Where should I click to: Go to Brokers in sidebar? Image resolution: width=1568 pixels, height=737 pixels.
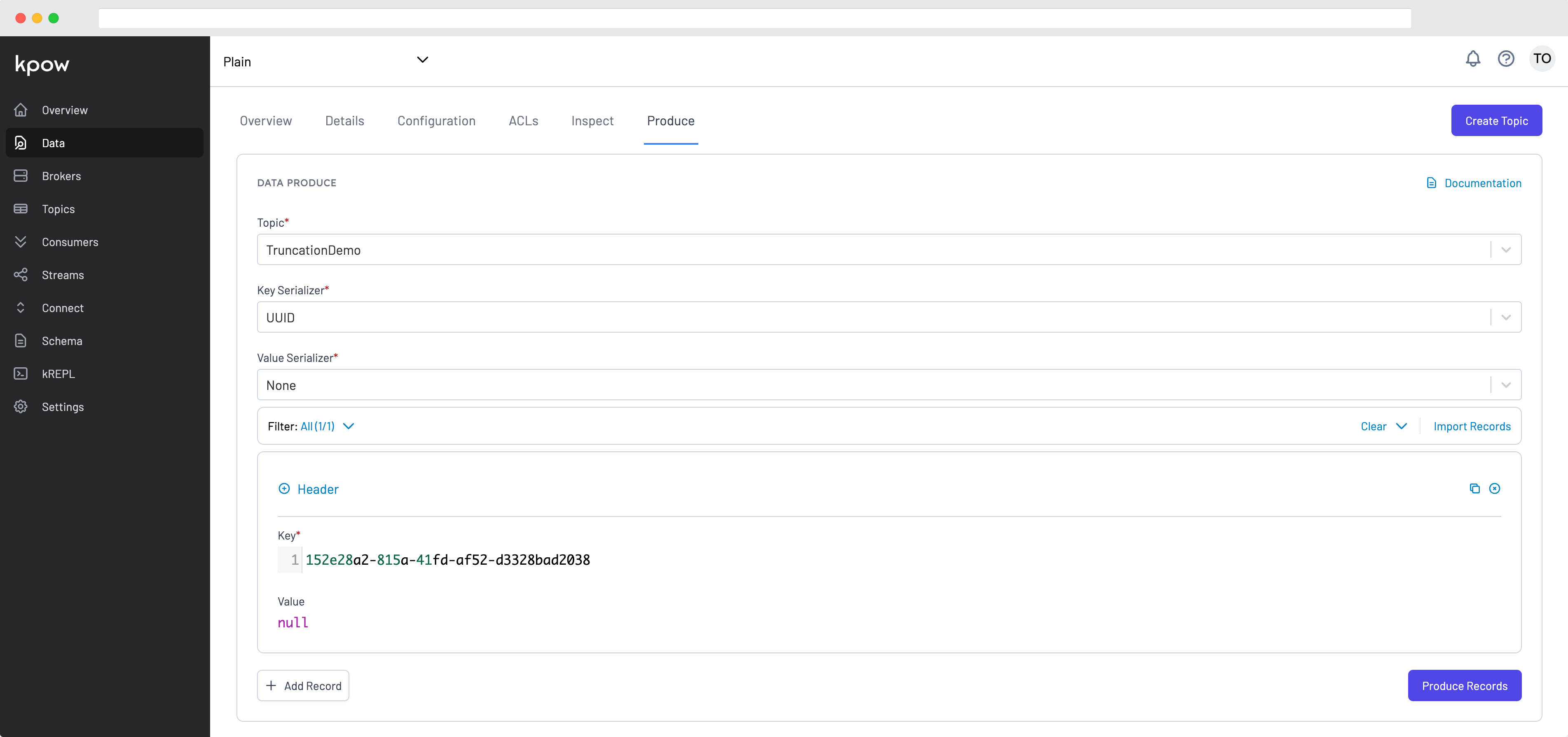coord(61,176)
